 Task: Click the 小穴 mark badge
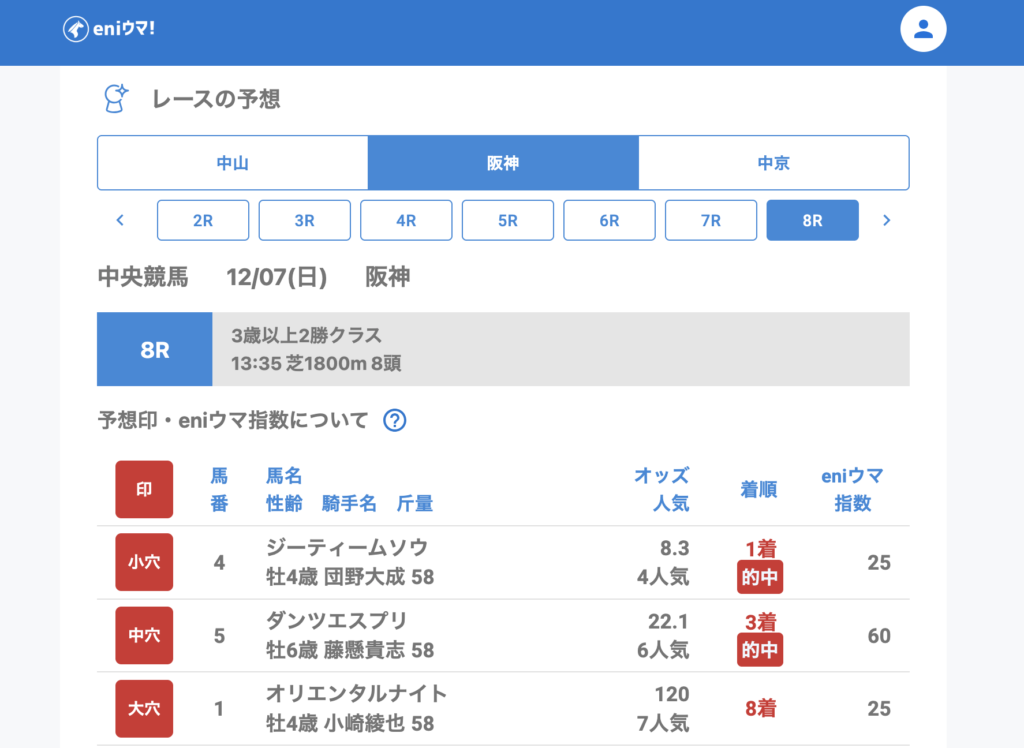tap(144, 562)
